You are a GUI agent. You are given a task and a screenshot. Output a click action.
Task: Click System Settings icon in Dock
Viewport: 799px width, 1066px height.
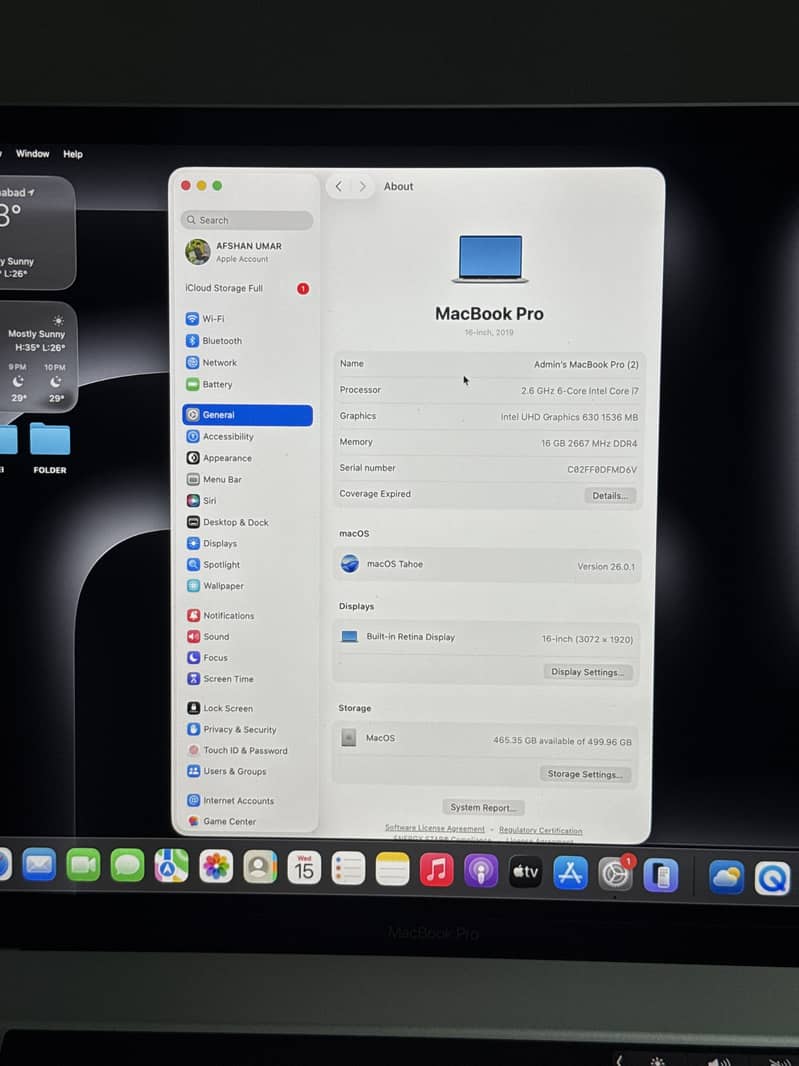pos(615,874)
